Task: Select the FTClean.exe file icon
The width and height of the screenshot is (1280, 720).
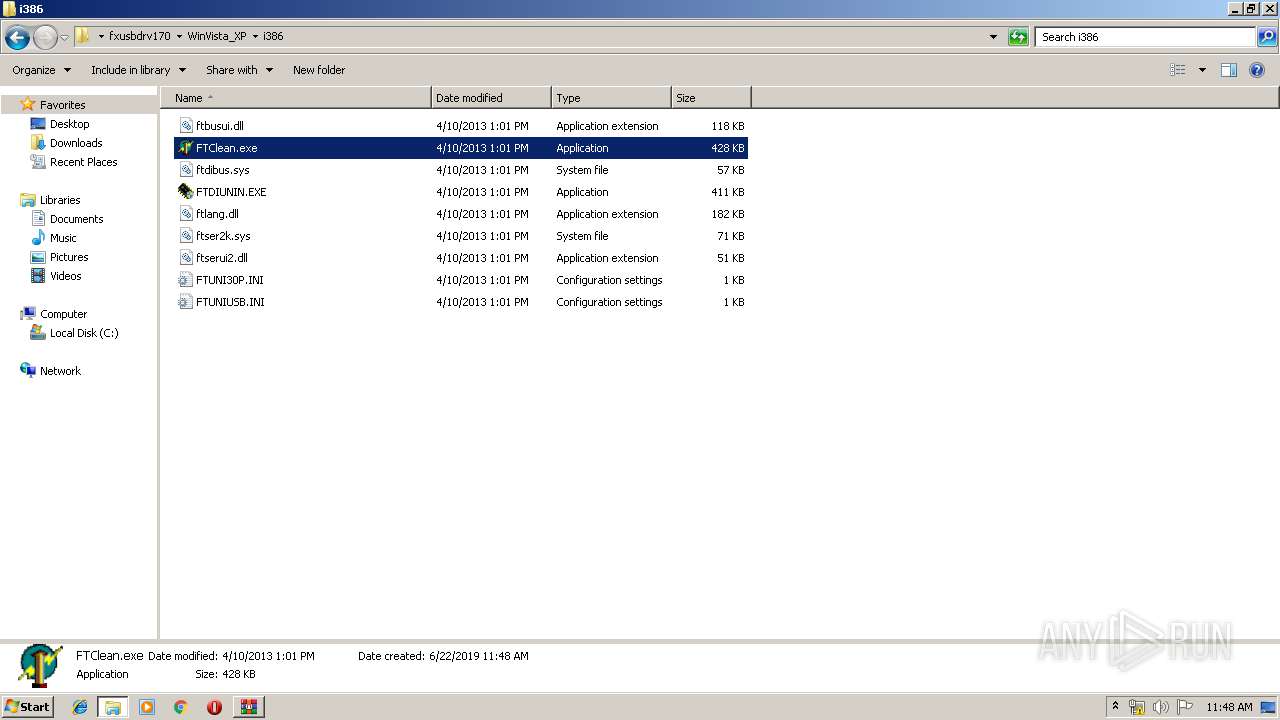Action: coord(185,148)
